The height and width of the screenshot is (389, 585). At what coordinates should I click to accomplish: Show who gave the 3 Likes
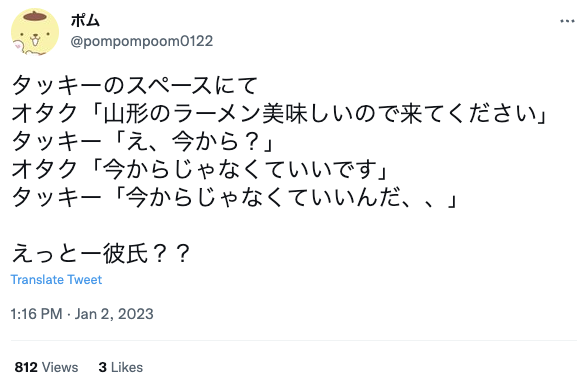[121, 367]
